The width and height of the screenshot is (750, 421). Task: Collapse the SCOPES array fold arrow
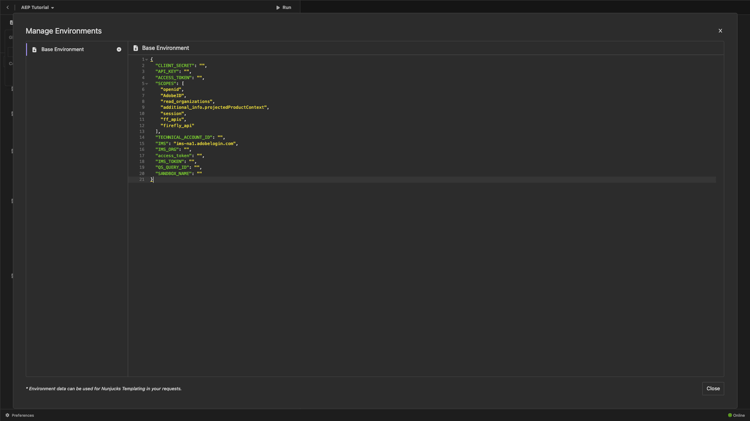[147, 84]
